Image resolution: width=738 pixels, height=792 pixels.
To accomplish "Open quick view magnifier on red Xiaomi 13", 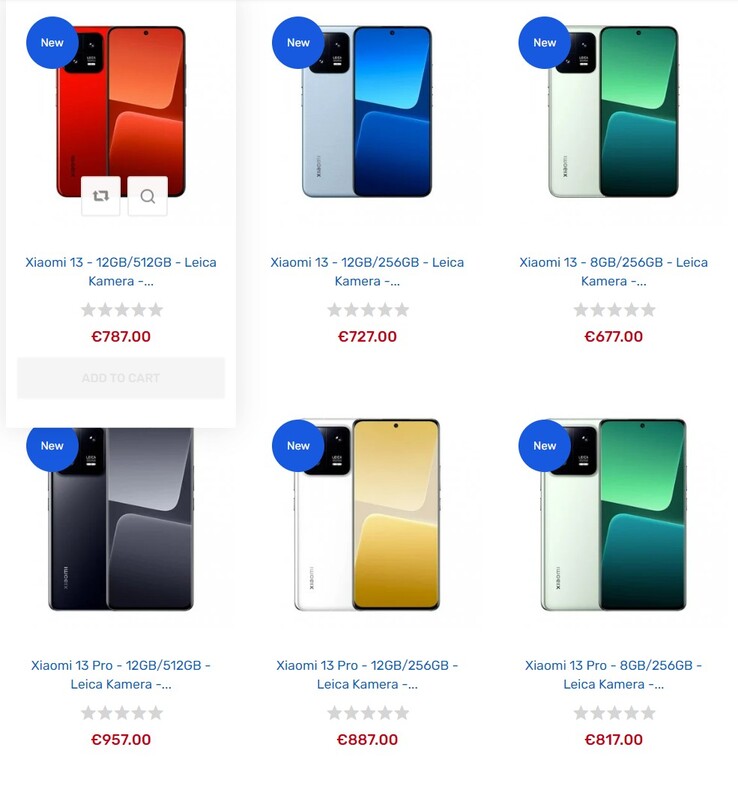I will tap(147, 196).
